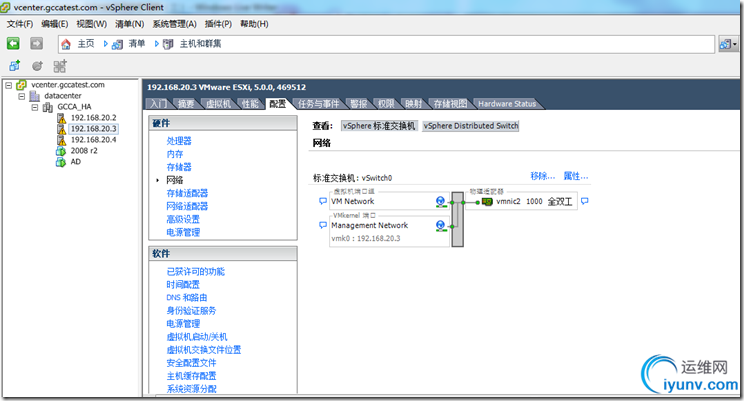Select host 192.168.20.2 in tree
The width and height of the screenshot is (744, 401).
(x=93, y=118)
